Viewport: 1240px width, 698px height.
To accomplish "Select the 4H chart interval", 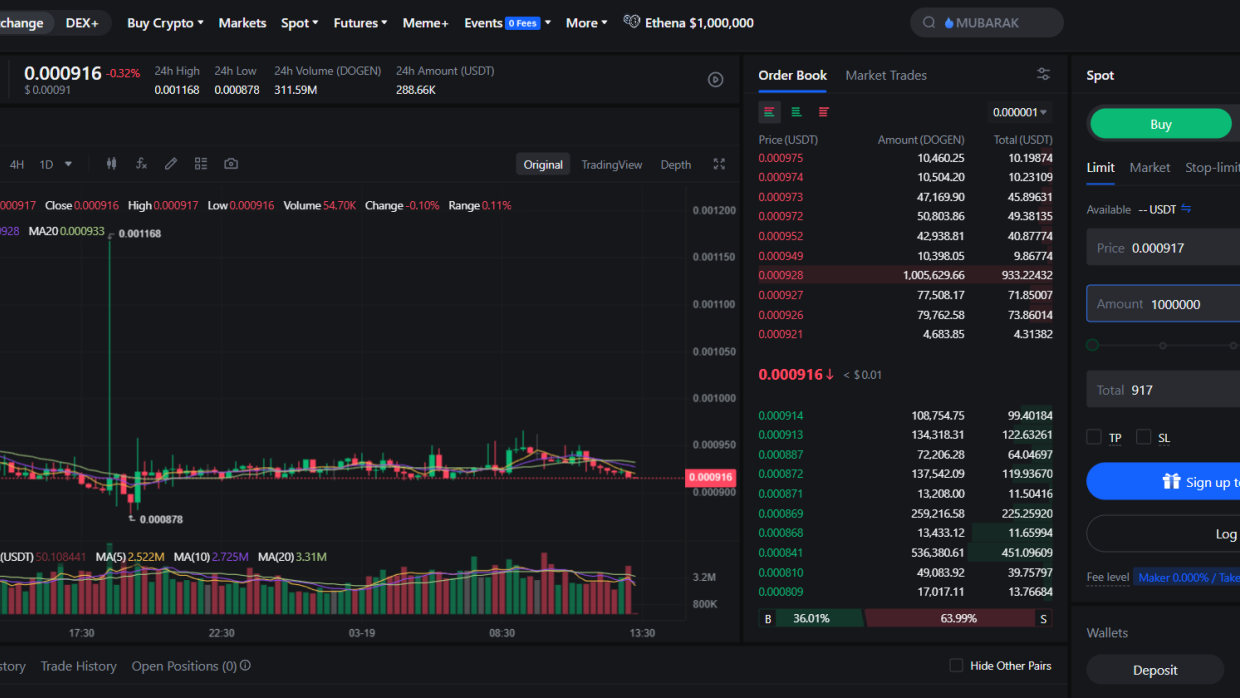I will click(x=17, y=164).
